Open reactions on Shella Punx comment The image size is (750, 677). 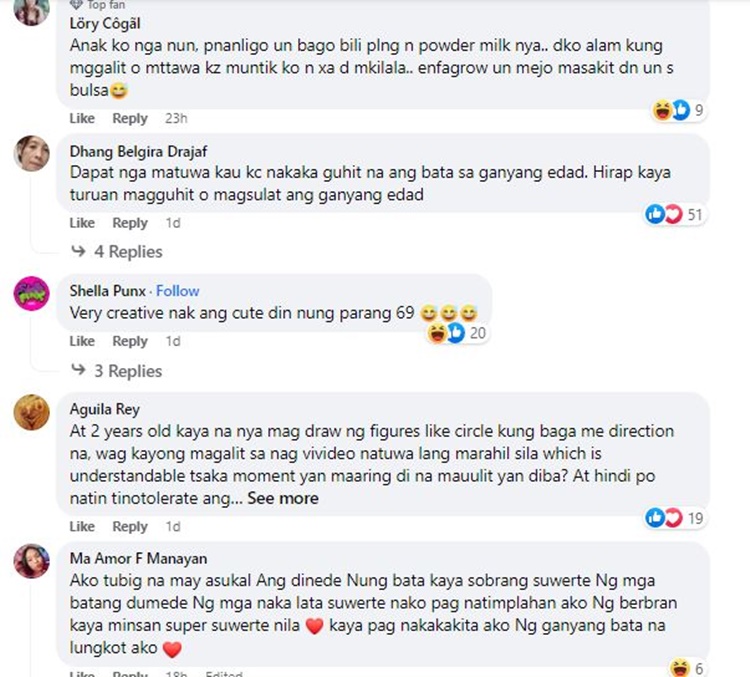tap(457, 333)
